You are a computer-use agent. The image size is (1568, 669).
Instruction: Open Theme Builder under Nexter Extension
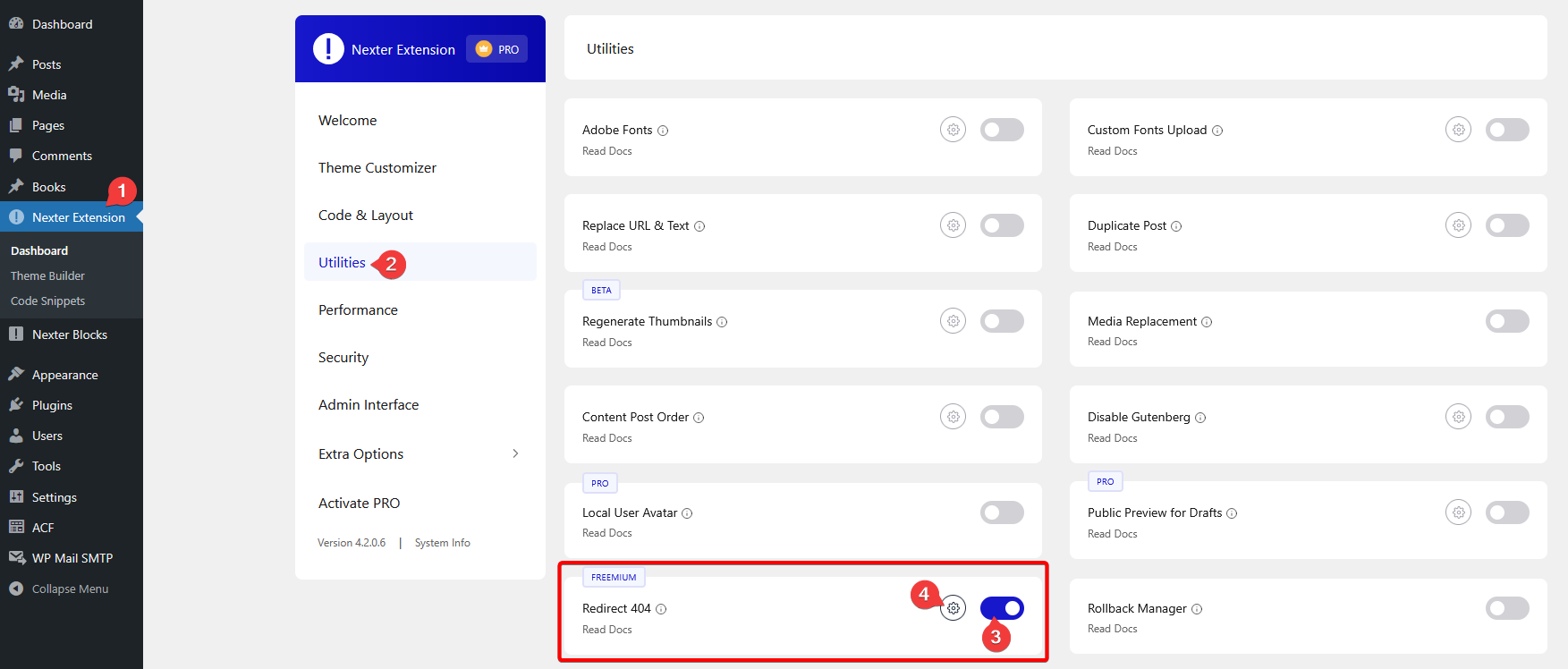click(x=47, y=275)
